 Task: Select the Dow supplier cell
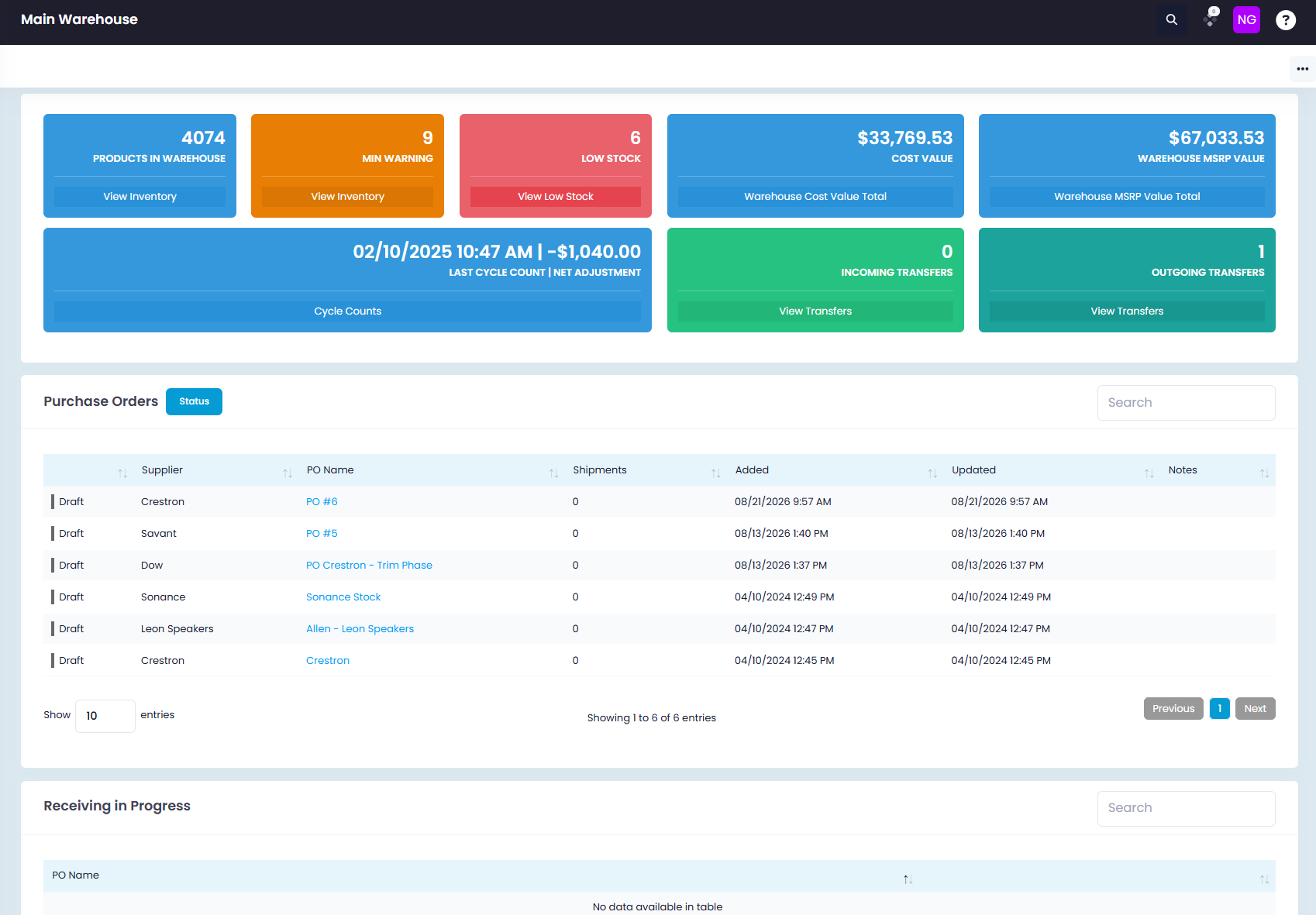152,566
